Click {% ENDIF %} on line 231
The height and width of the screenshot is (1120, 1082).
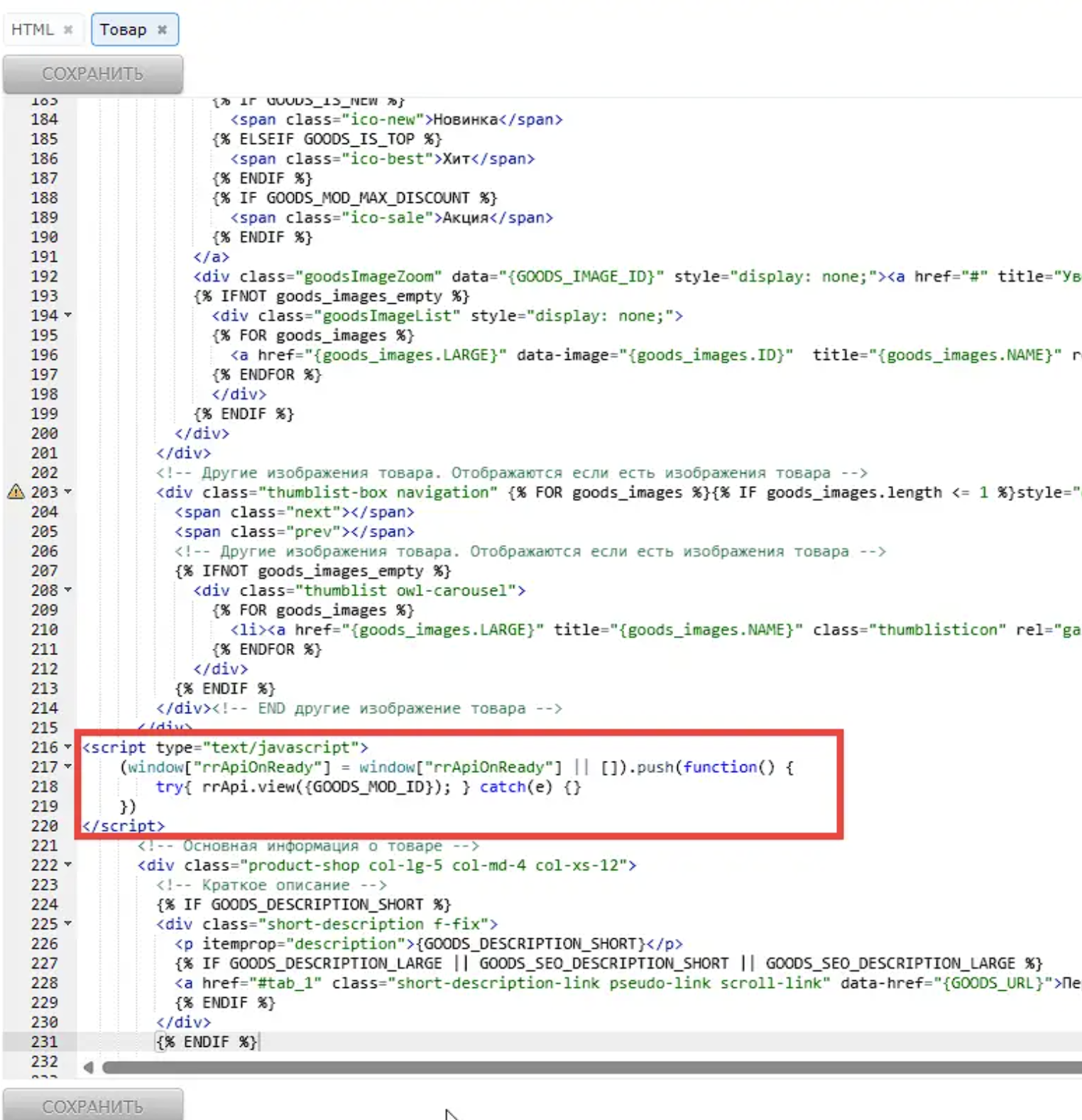(207, 1042)
